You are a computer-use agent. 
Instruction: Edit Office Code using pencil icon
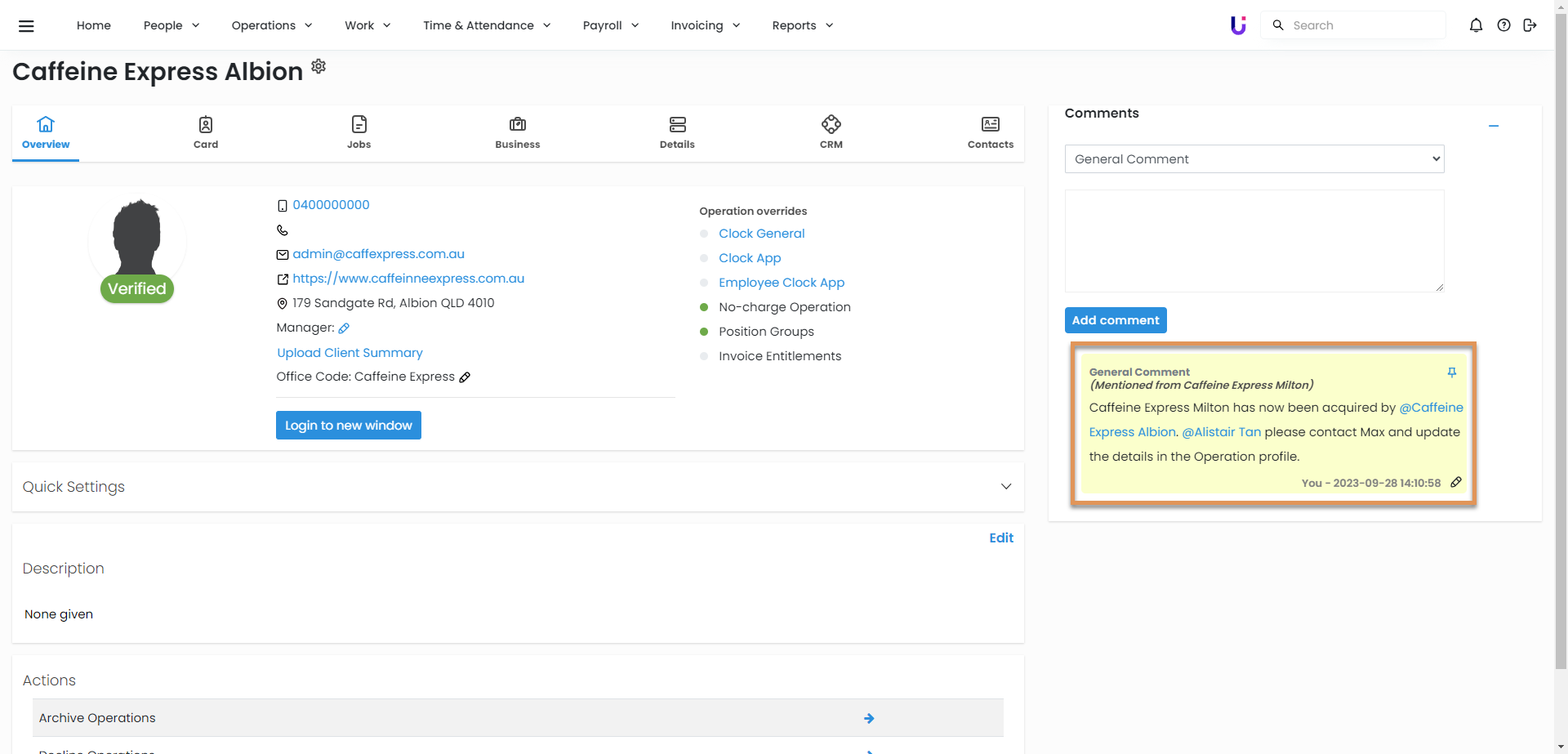pyautogui.click(x=465, y=377)
